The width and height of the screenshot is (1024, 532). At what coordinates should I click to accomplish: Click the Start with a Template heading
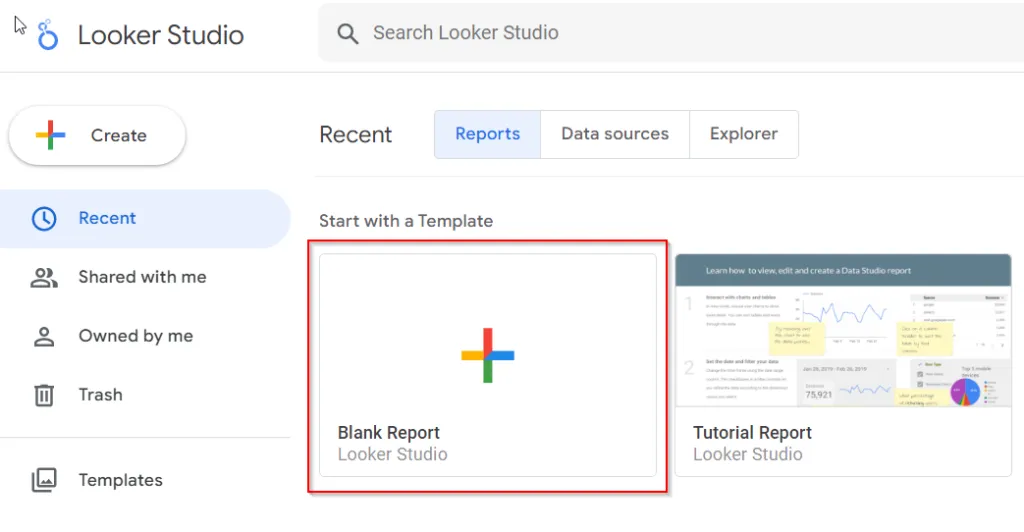click(x=406, y=221)
